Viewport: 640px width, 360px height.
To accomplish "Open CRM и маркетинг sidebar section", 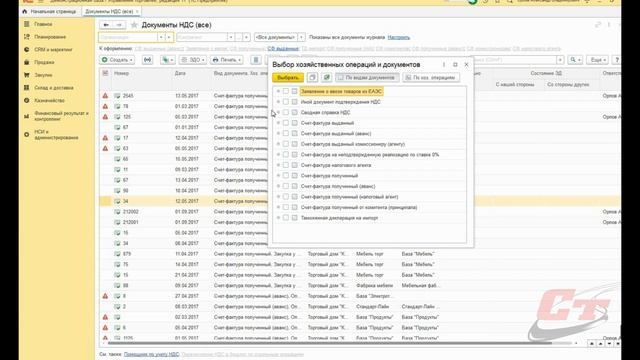I will click(x=53, y=49).
